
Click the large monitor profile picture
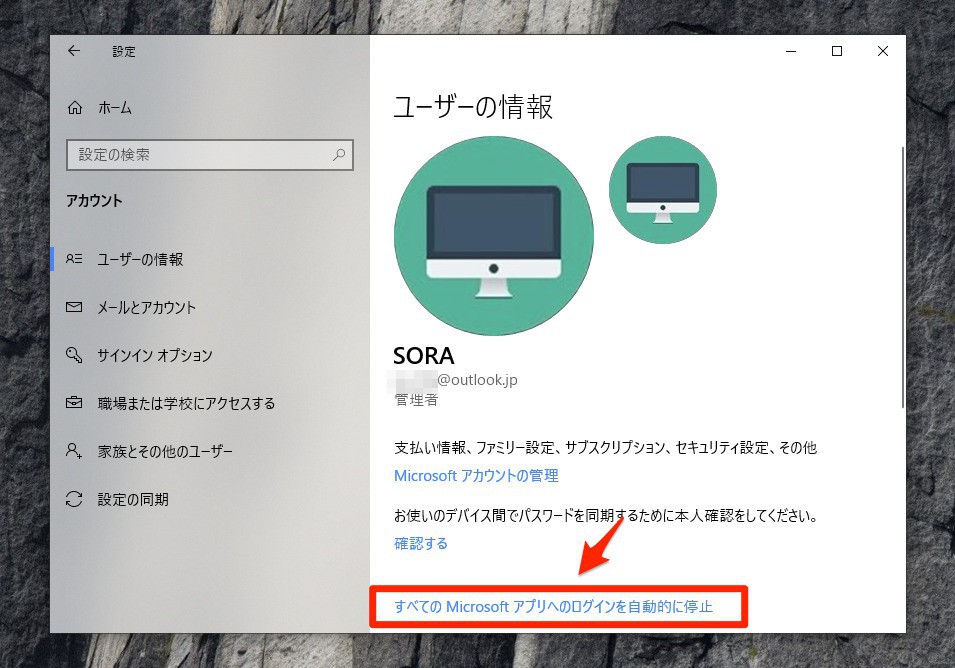494,236
